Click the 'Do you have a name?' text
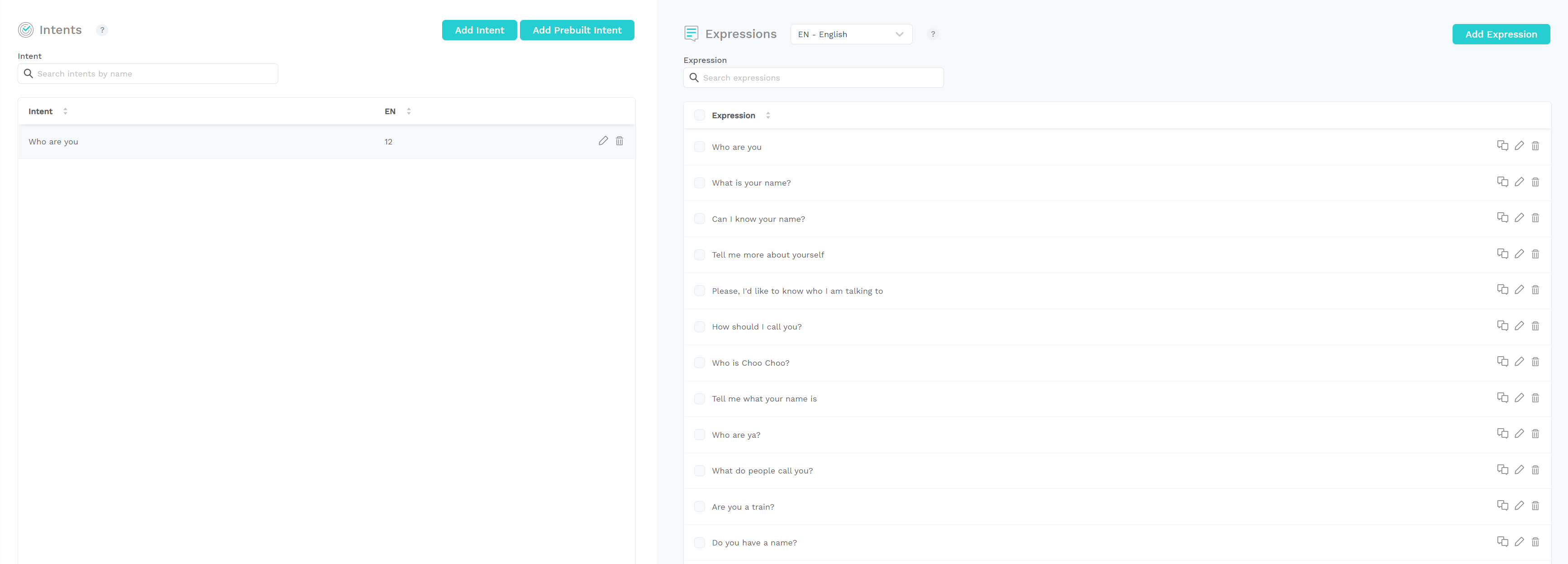The image size is (1568, 564). (x=754, y=542)
